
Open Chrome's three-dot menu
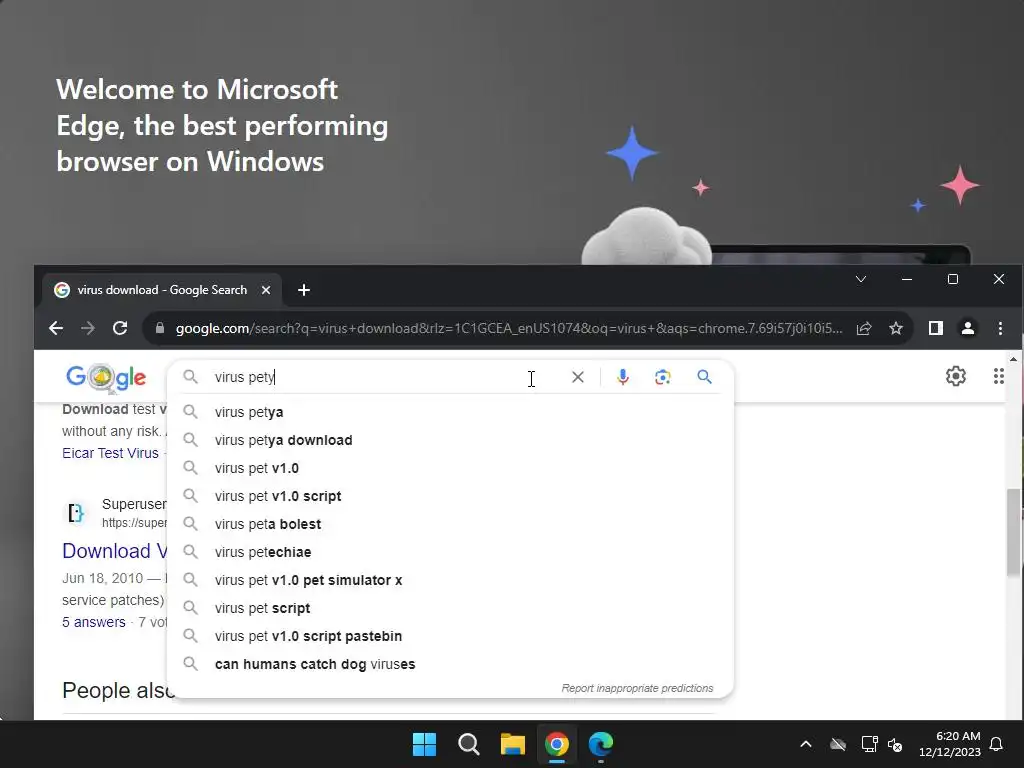[1000, 328]
